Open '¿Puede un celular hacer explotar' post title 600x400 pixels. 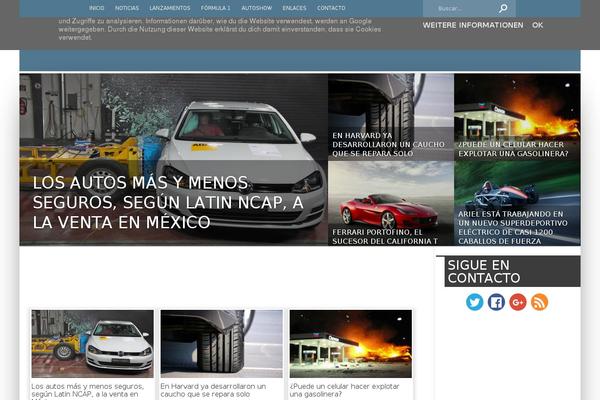tap(344, 390)
